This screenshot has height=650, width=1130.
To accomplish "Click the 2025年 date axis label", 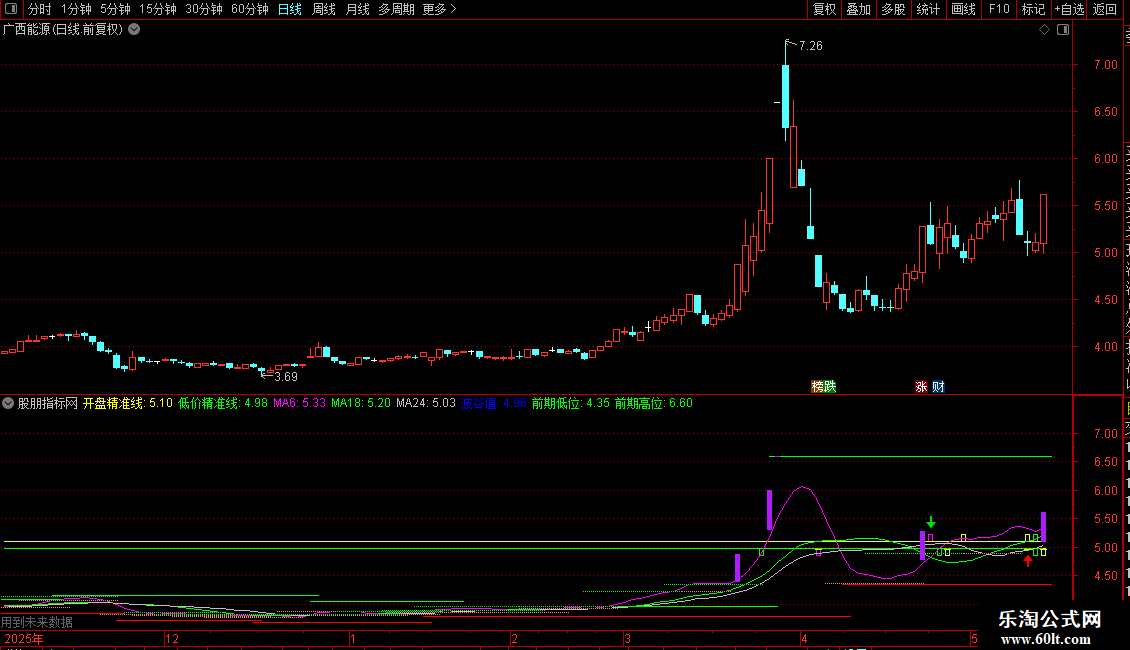I will pos(24,639).
